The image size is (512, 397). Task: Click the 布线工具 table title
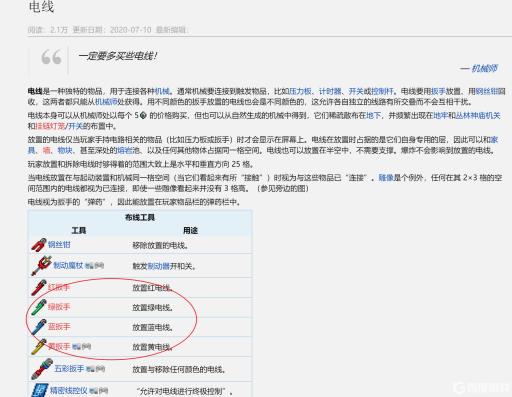pyautogui.click(x=140, y=218)
